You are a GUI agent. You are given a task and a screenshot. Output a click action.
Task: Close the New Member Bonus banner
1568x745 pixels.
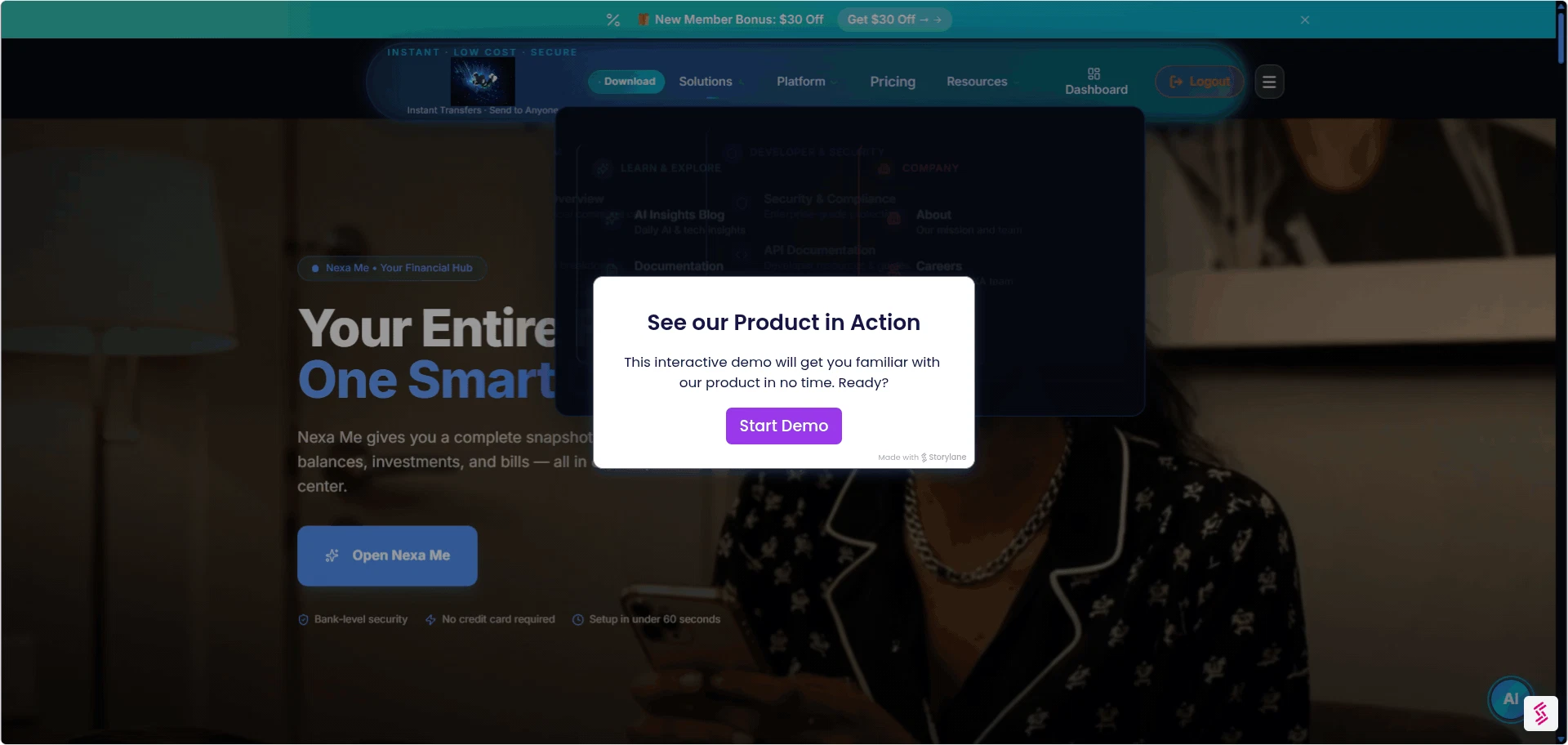point(1305,20)
